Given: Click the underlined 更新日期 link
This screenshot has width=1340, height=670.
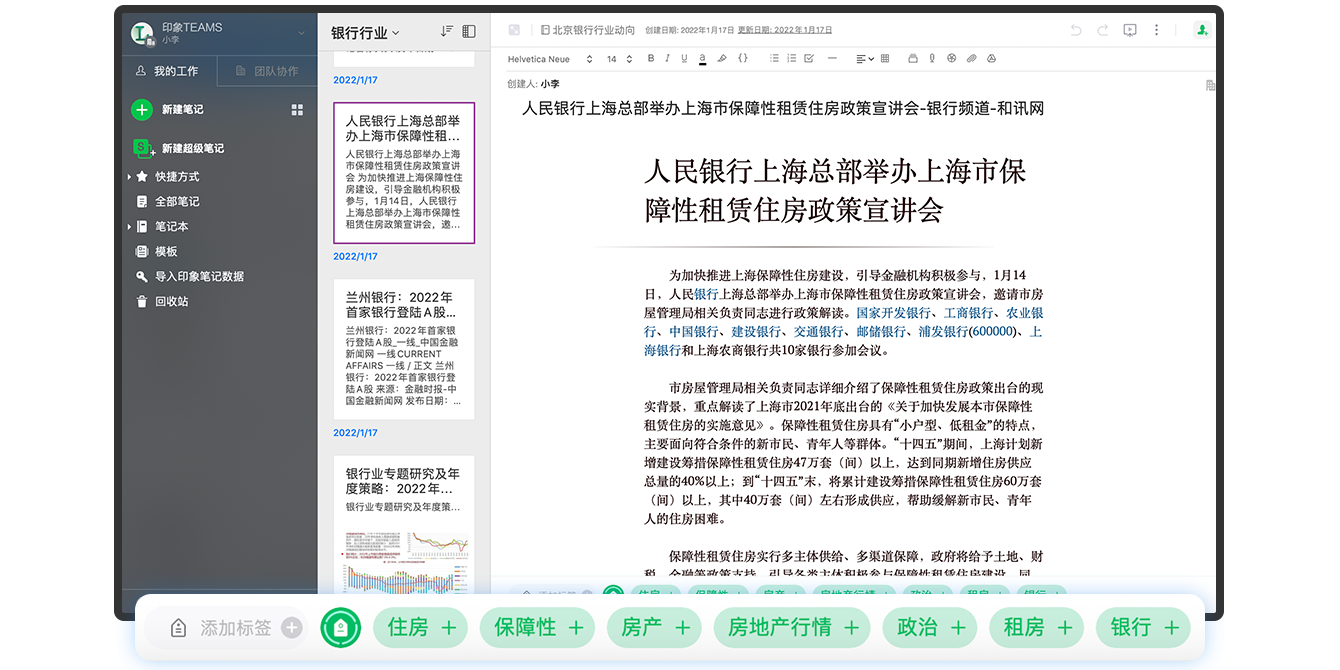Looking at the screenshot, I should click(785, 30).
